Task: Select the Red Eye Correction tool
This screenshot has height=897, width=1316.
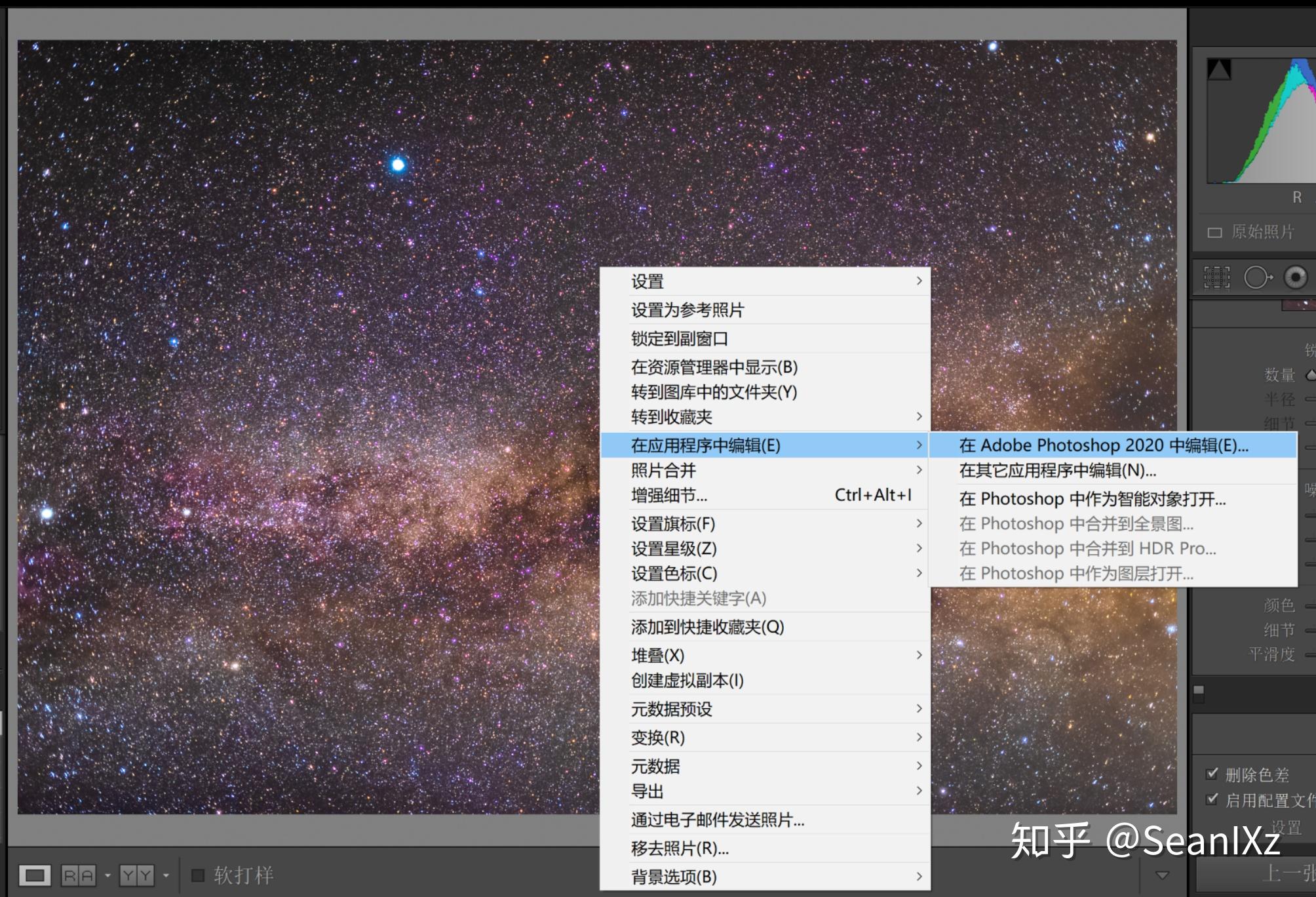Action: (x=1295, y=277)
